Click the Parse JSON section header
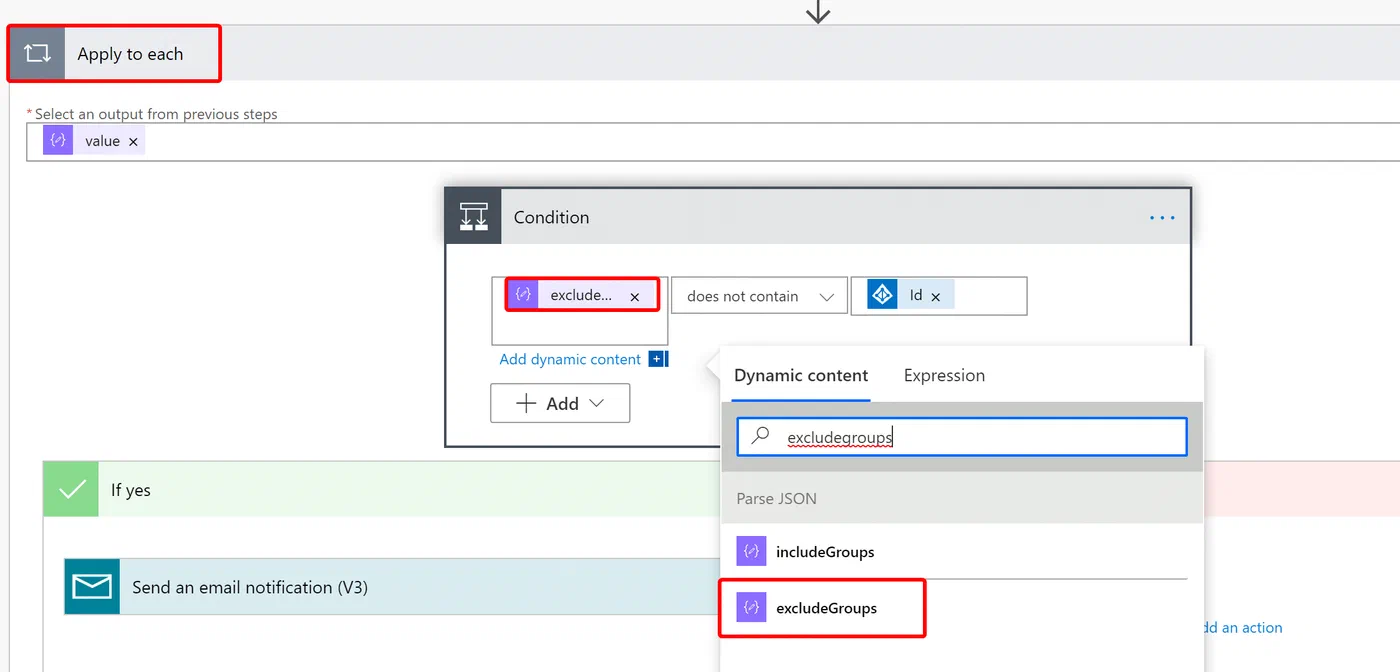This screenshot has height=672, width=1400. click(962, 498)
